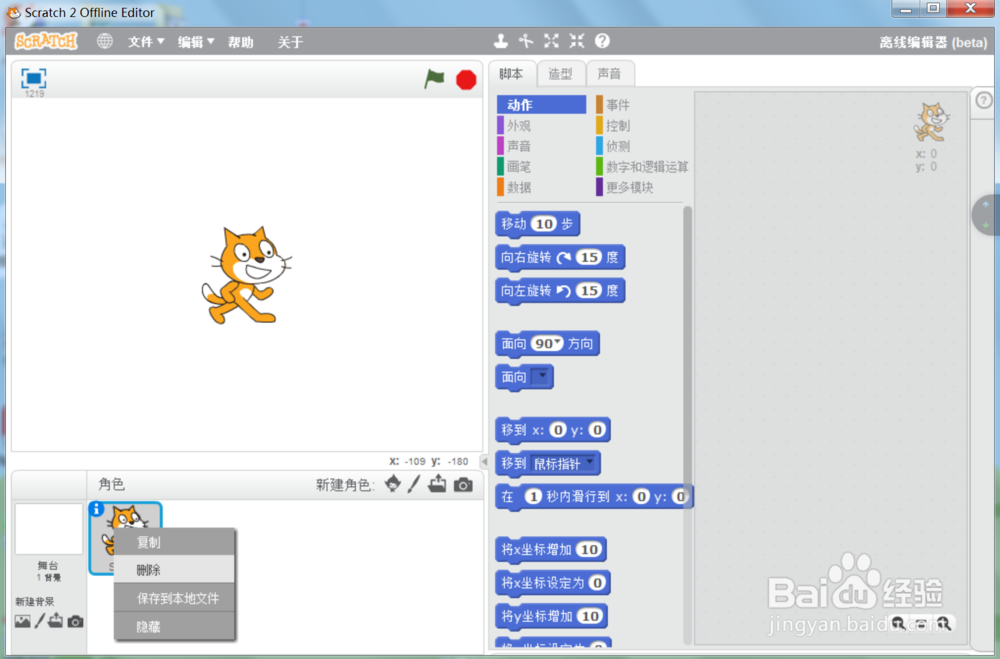Screen dimensions: 1000x659
Task: Select the 声音 block category
Action: (x=541, y=146)
